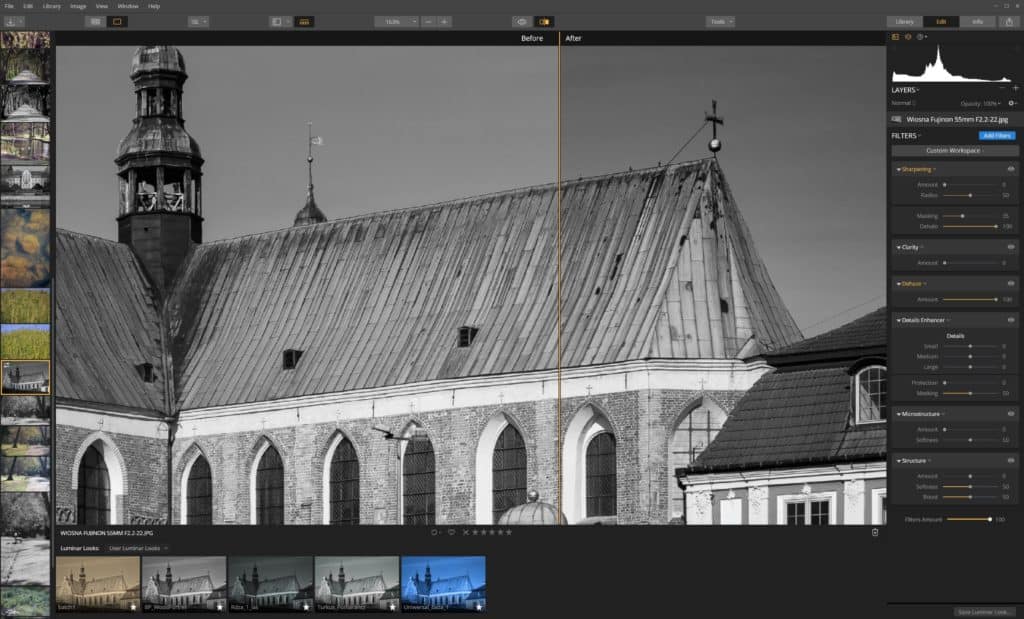Toggle the filmstrip looks panel icon
This screenshot has width=1024, height=619.
[304, 21]
